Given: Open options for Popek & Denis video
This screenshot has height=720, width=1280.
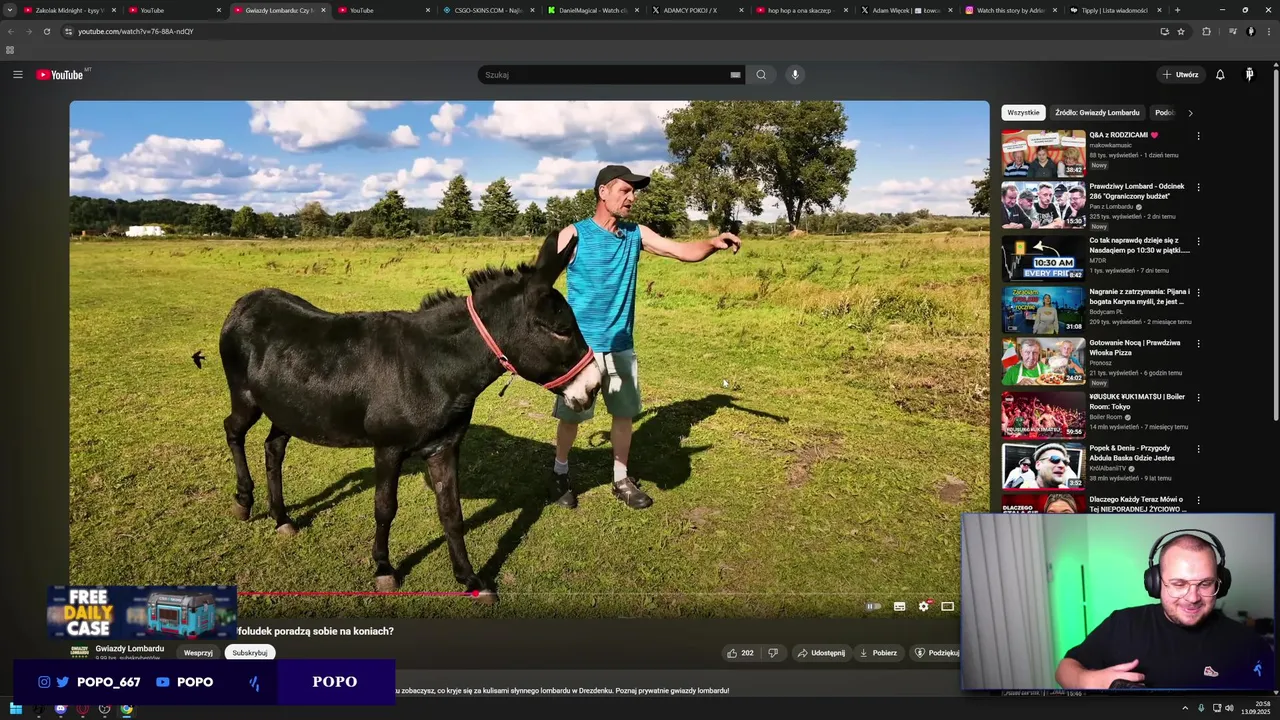Looking at the screenshot, I should click(1198, 449).
